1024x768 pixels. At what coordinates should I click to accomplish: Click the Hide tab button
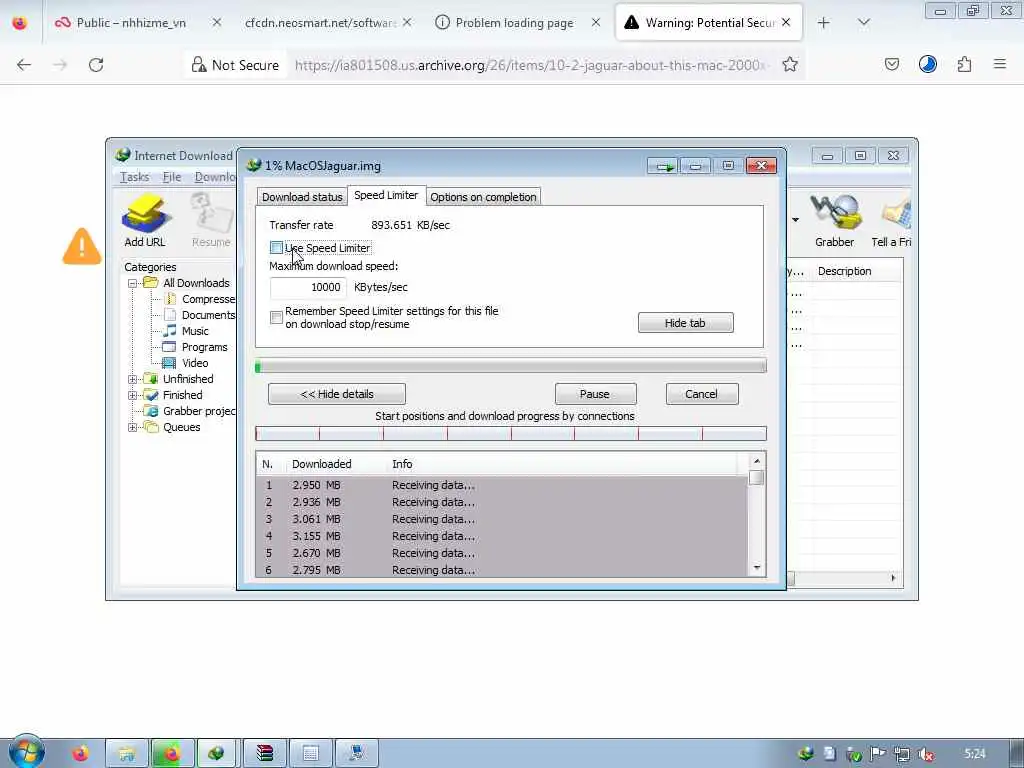(x=685, y=323)
